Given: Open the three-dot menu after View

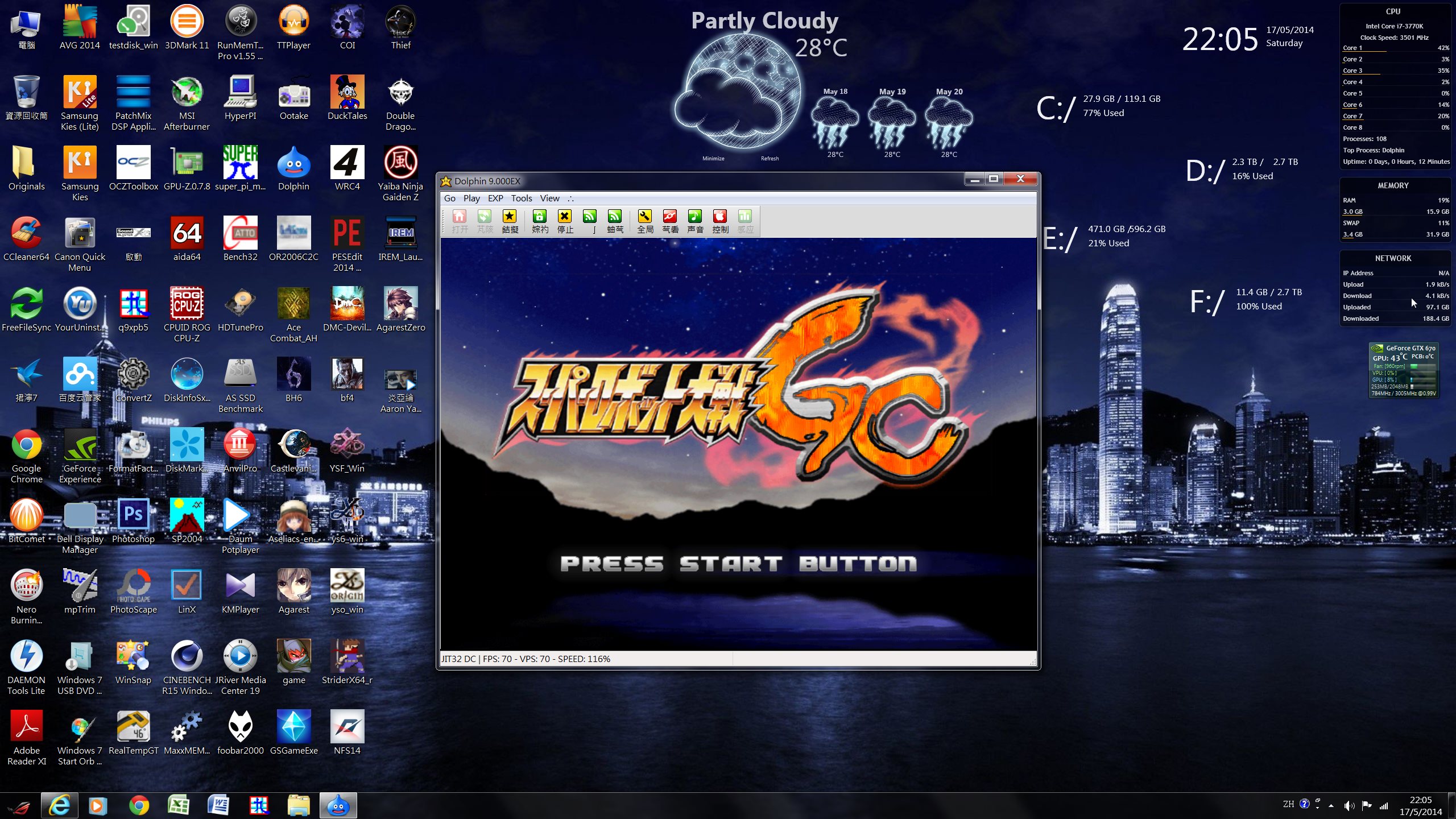Looking at the screenshot, I should tap(570, 198).
